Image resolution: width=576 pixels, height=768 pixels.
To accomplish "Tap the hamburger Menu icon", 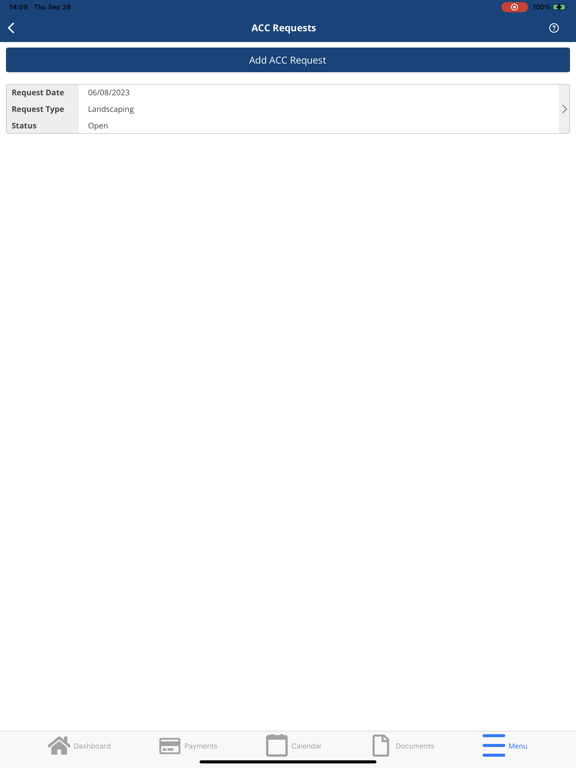I will (493, 745).
